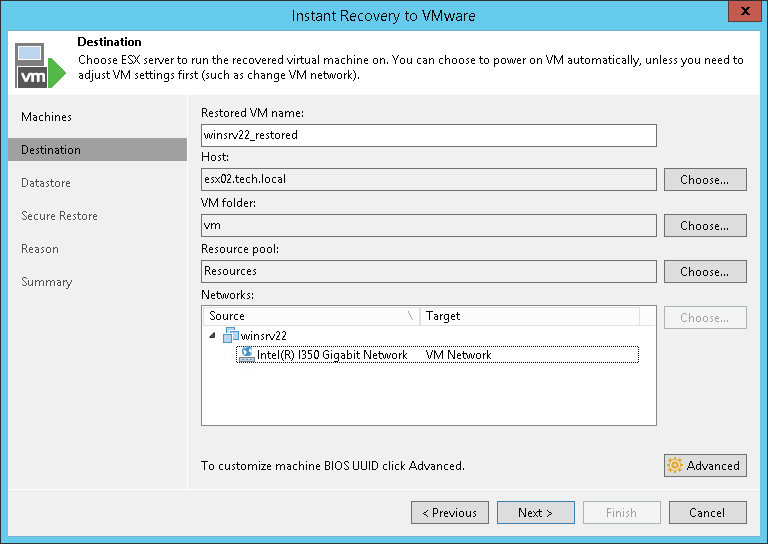This screenshot has height=544, width=768.
Task: Click the Resource pool field
Action: point(428,271)
